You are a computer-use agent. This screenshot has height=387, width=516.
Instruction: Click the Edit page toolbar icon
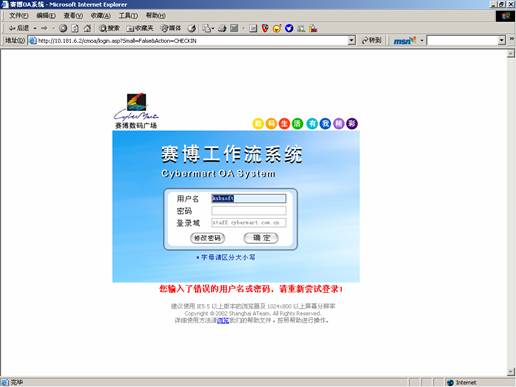234,29
